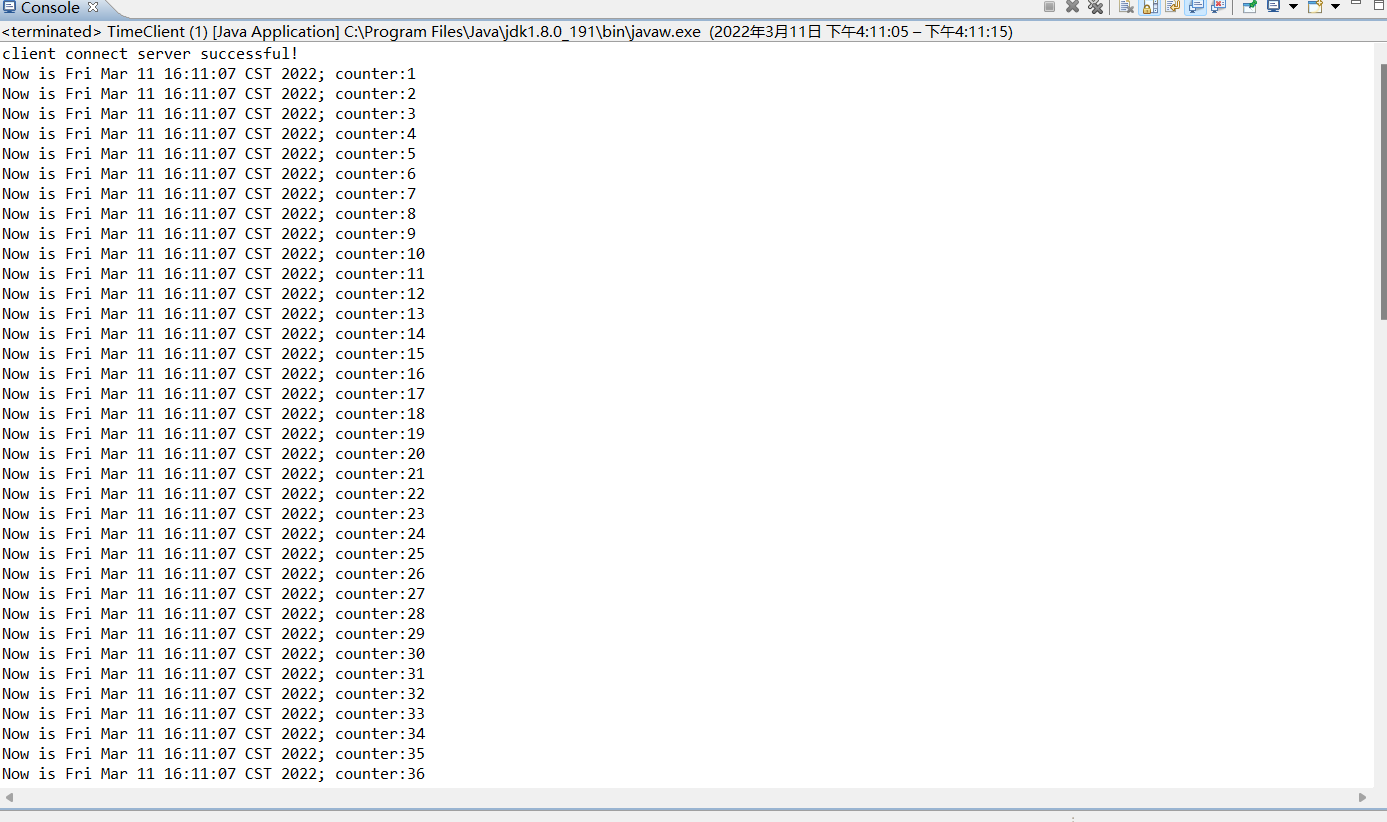Click the output line ending with counter:5

209,154
